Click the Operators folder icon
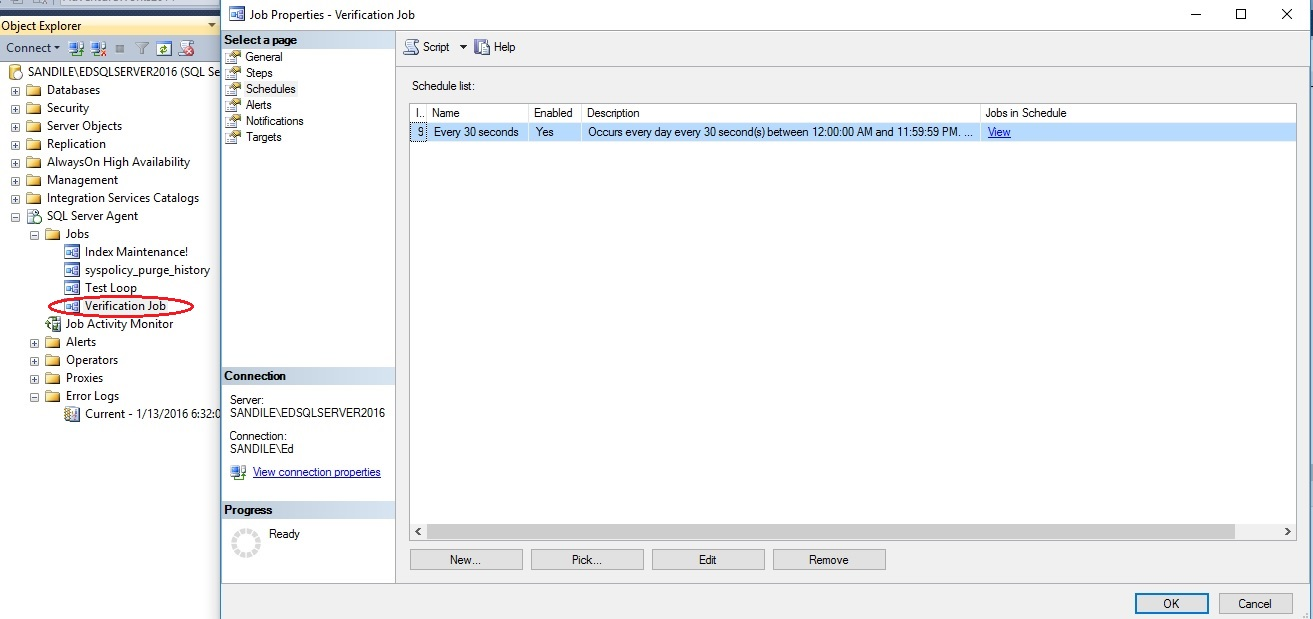This screenshot has width=1313, height=619. 53,360
